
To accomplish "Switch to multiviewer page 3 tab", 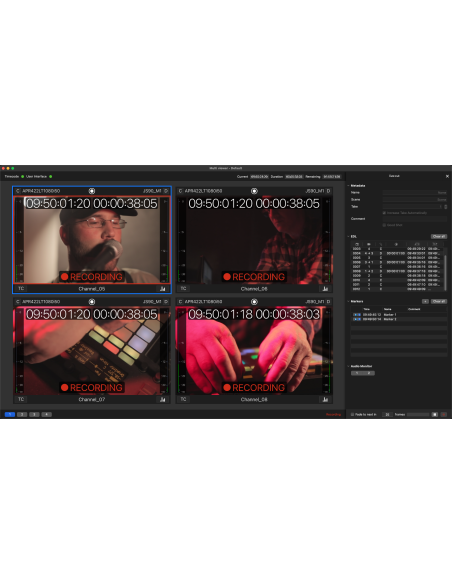I will [34, 415].
